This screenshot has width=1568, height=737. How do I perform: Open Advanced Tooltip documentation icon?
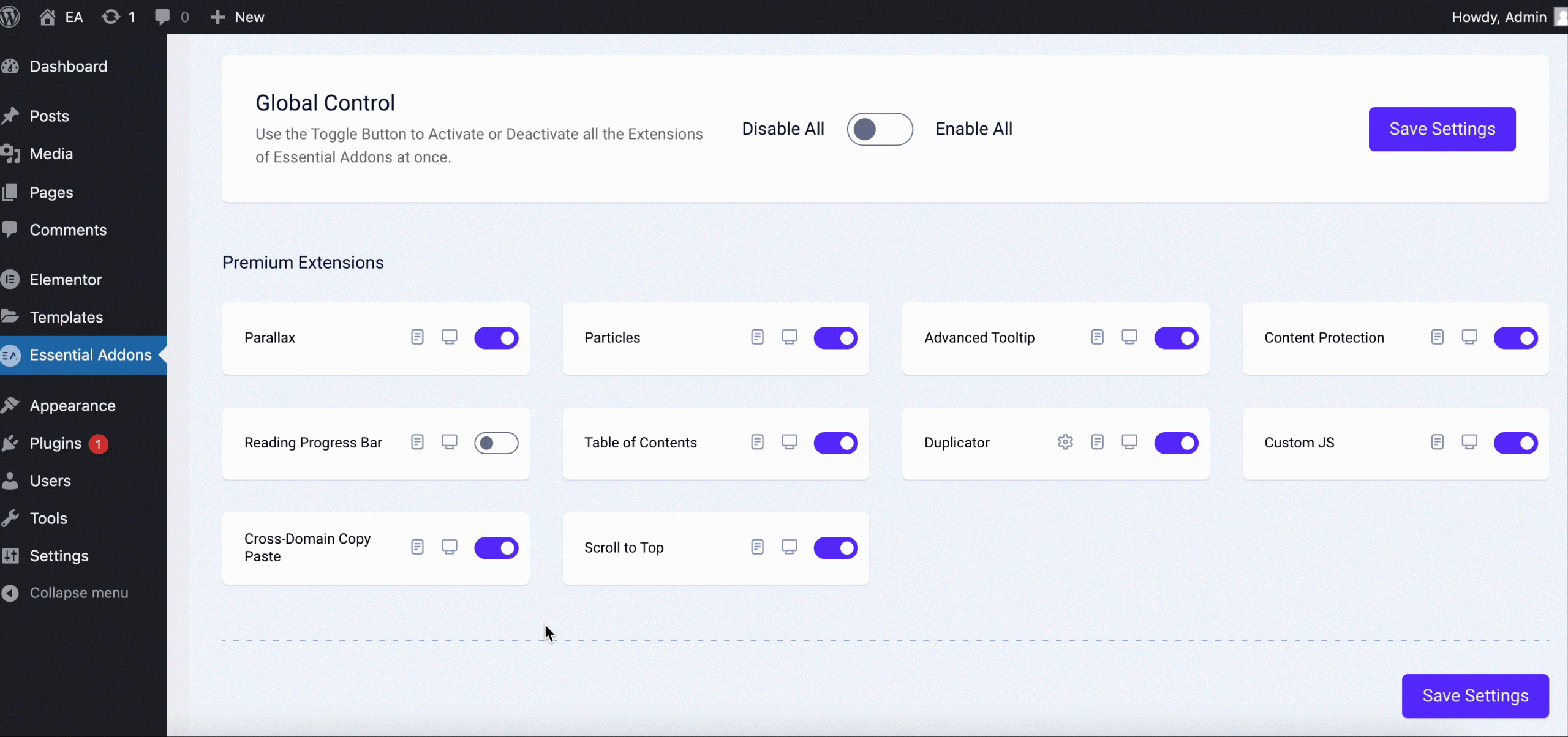tap(1097, 337)
